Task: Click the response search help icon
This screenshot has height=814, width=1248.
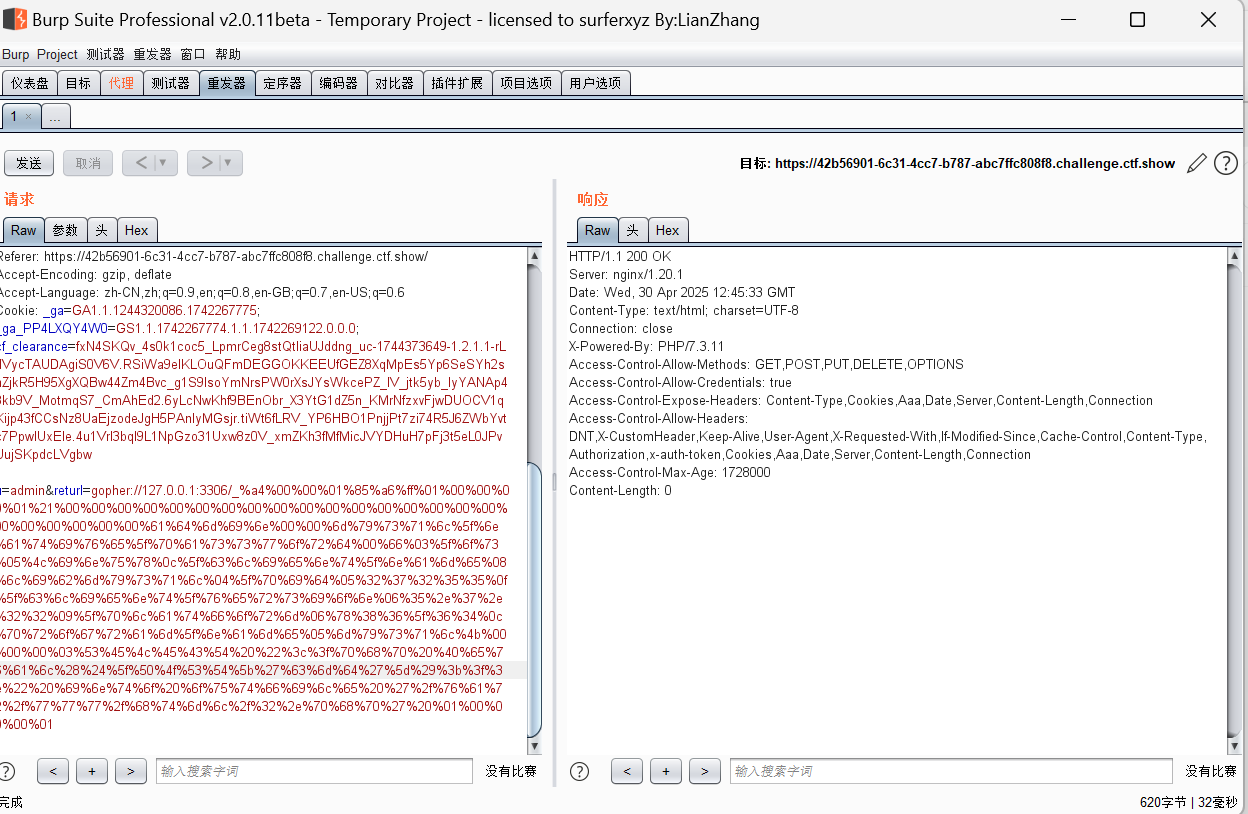Action: pyautogui.click(x=579, y=771)
